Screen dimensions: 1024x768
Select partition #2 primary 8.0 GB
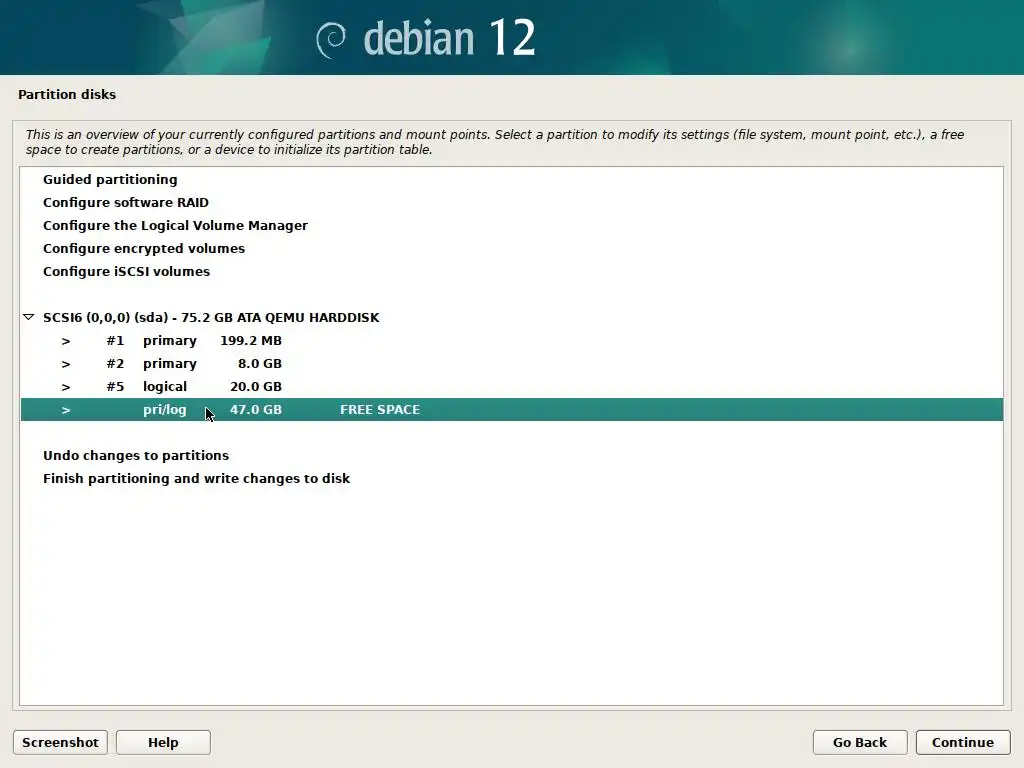(512, 363)
